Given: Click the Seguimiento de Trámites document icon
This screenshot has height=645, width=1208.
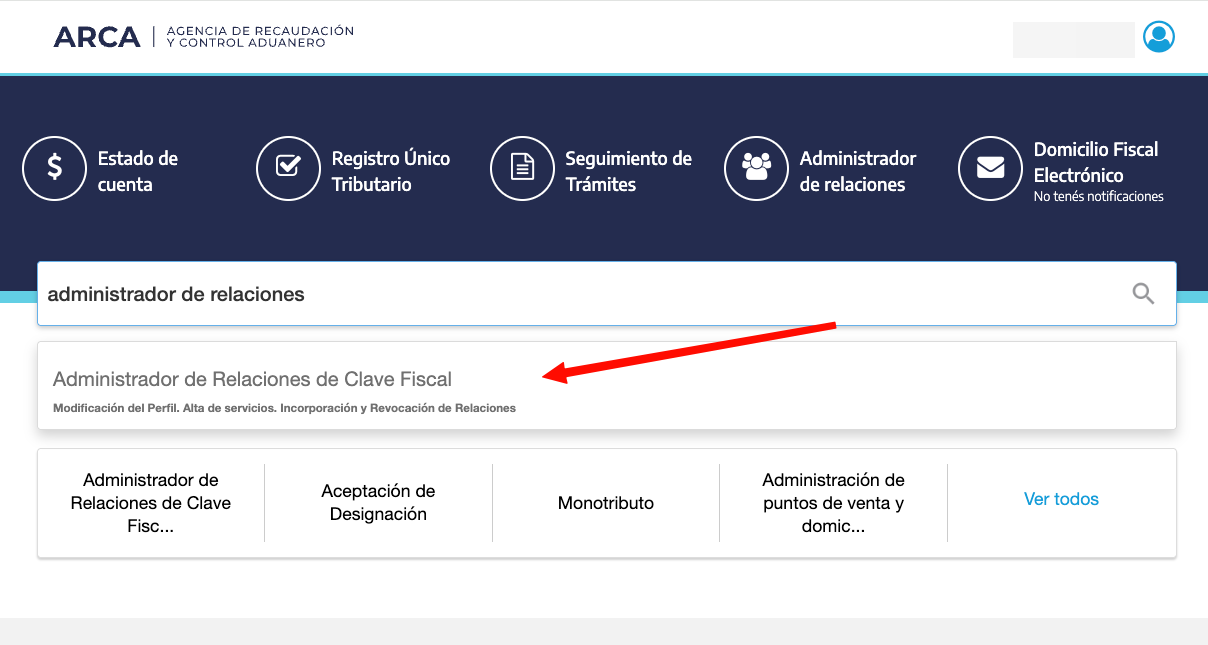Looking at the screenshot, I should pyautogui.click(x=522, y=168).
